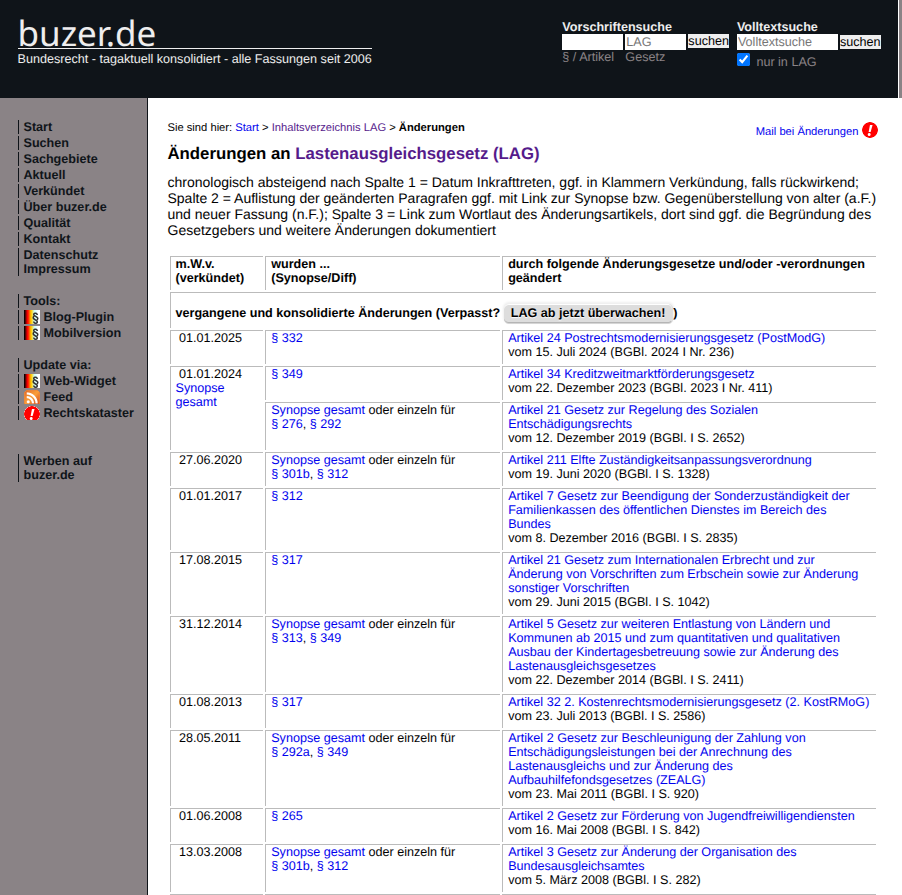Click the 'Mail bei Änderungen' link
The width and height of the screenshot is (902, 895).
pyautogui.click(x=807, y=131)
